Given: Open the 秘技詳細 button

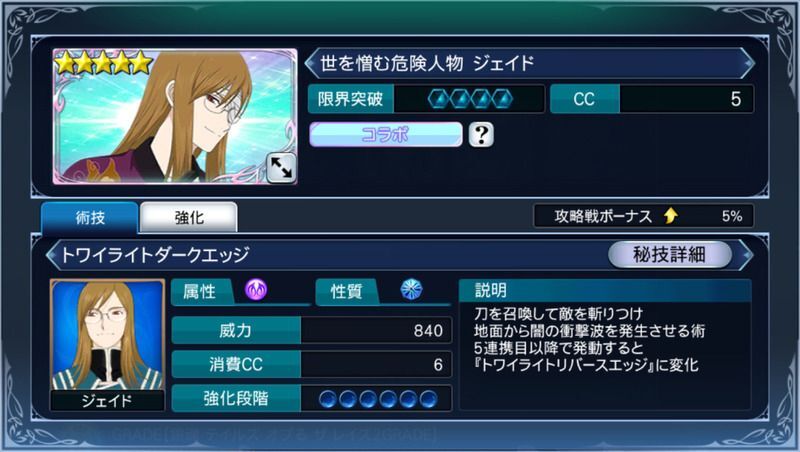Looking at the screenshot, I should tap(669, 254).
